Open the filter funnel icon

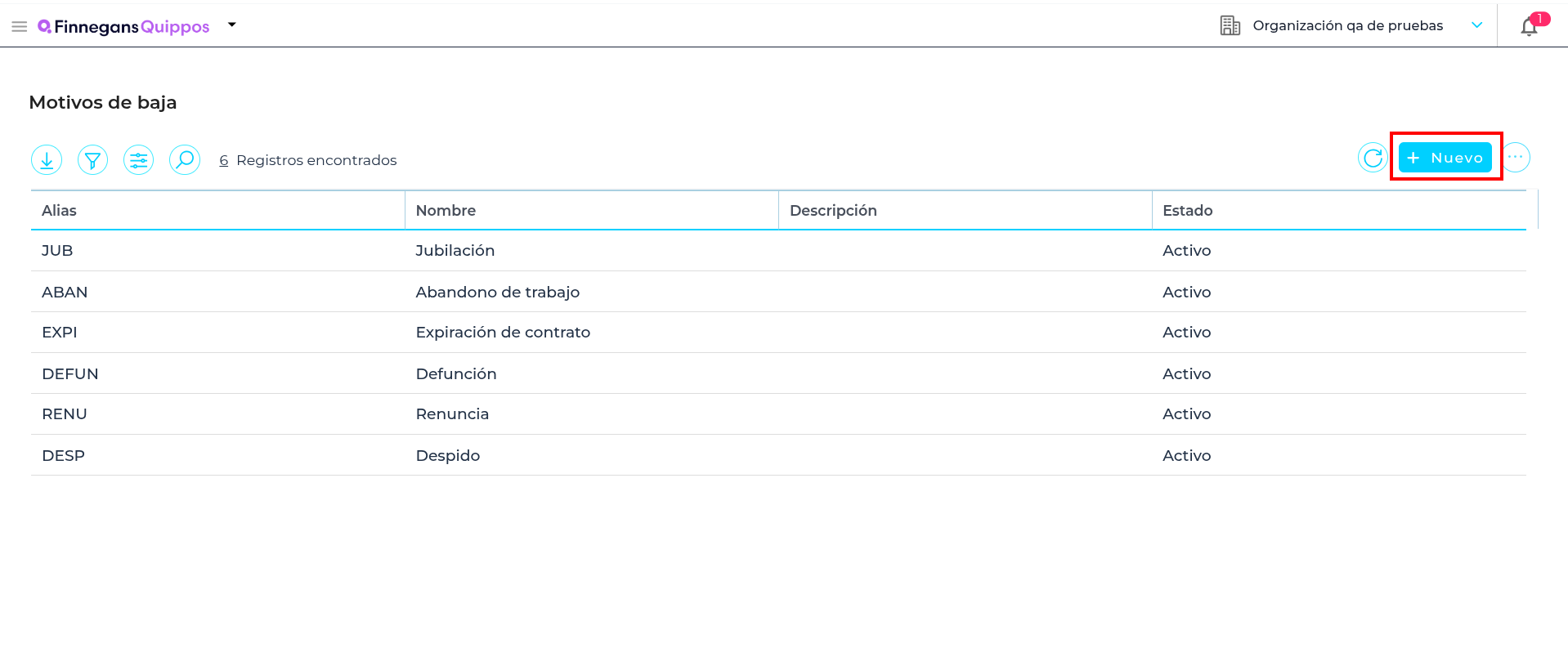92,160
